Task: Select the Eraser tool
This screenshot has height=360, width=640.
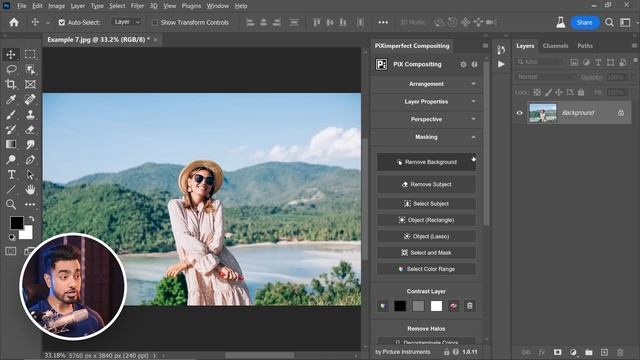Action: click(30, 130)
